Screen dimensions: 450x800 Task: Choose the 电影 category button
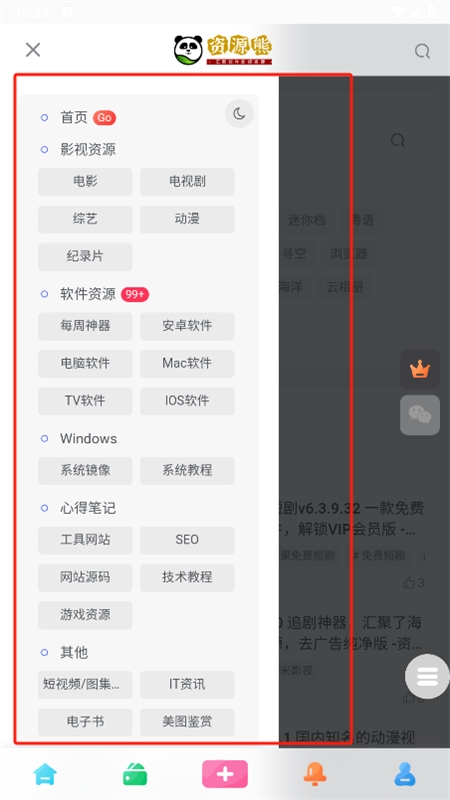point(85,182)
